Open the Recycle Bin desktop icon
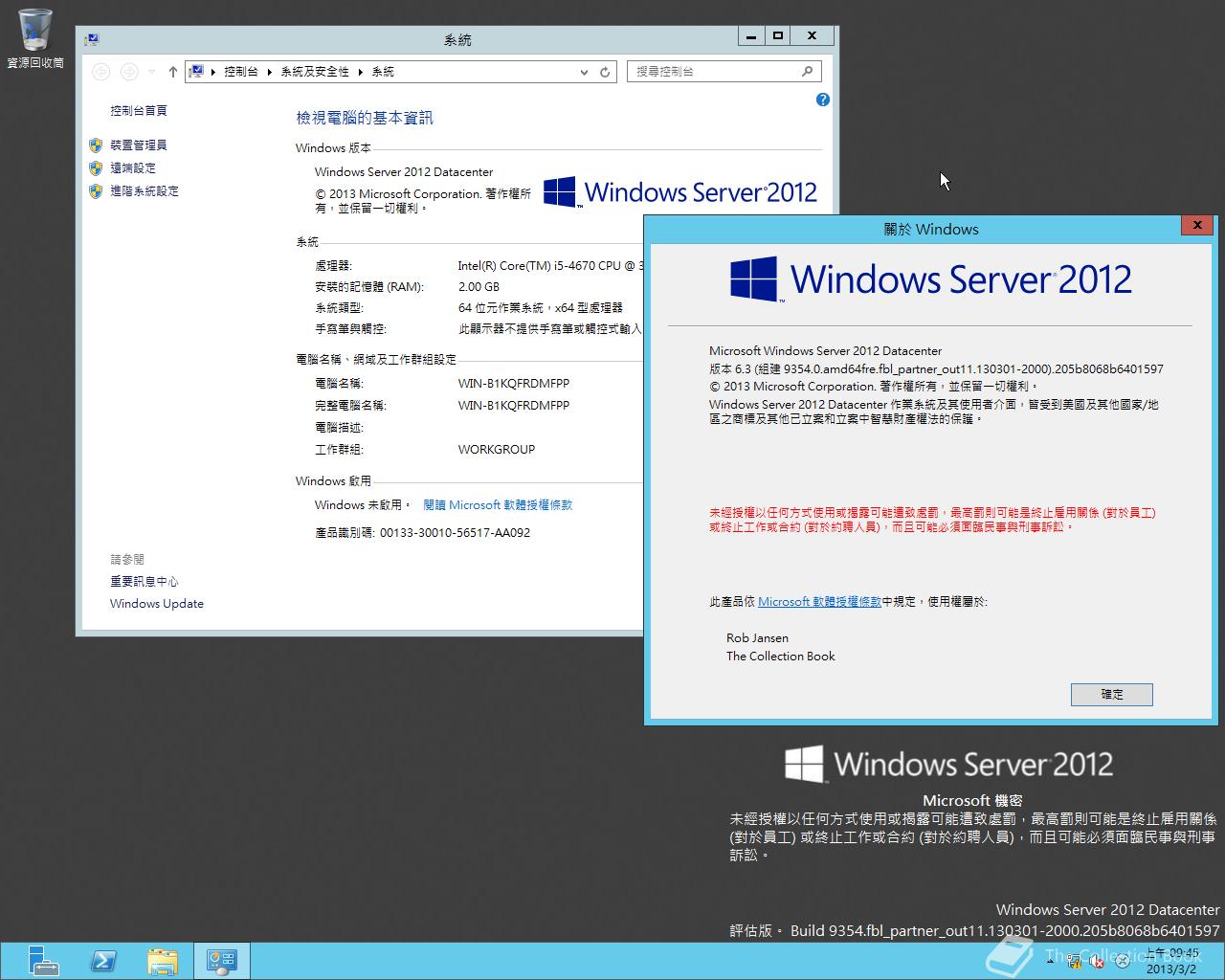 tap(35, 38)
